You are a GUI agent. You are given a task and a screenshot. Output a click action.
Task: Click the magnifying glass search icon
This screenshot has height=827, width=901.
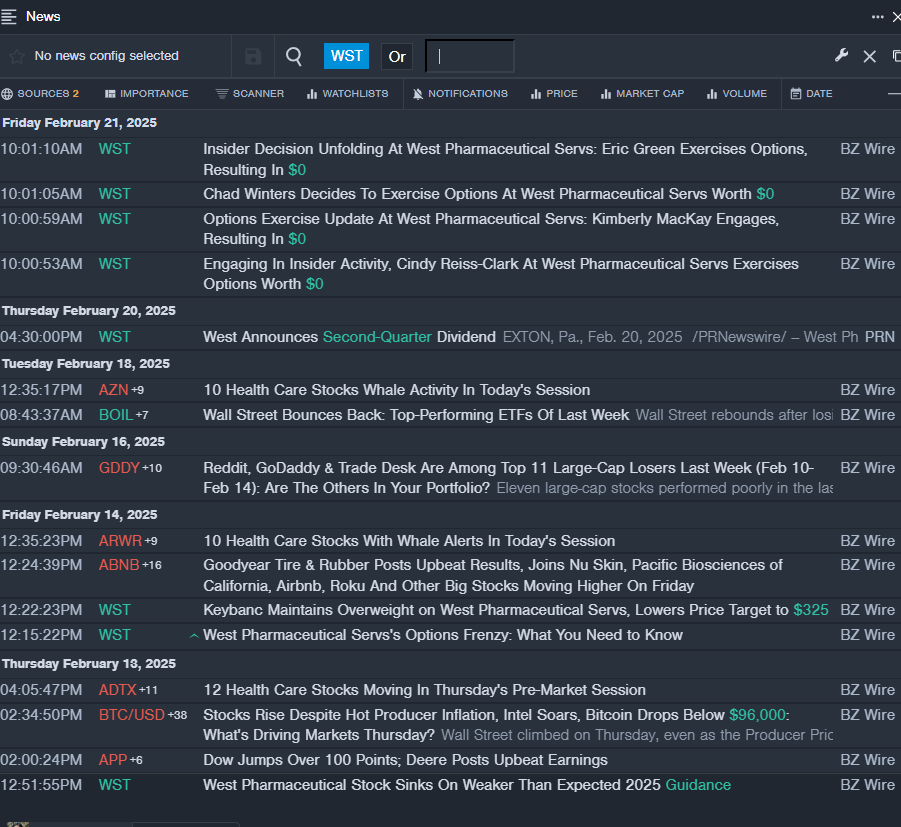click(294, 56)
